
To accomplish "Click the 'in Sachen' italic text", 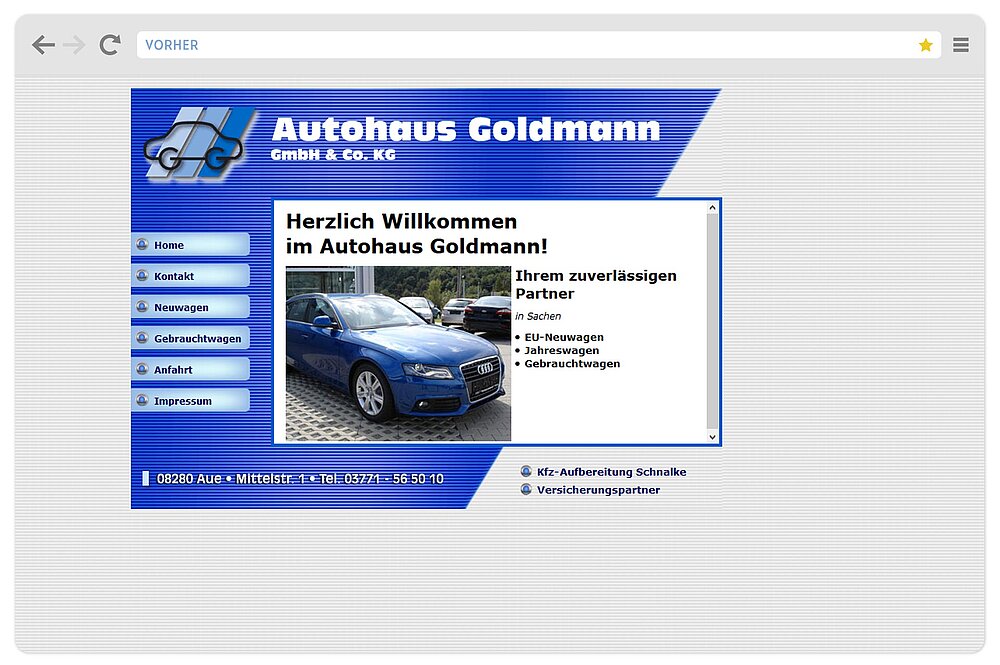I will pos(538,316).
